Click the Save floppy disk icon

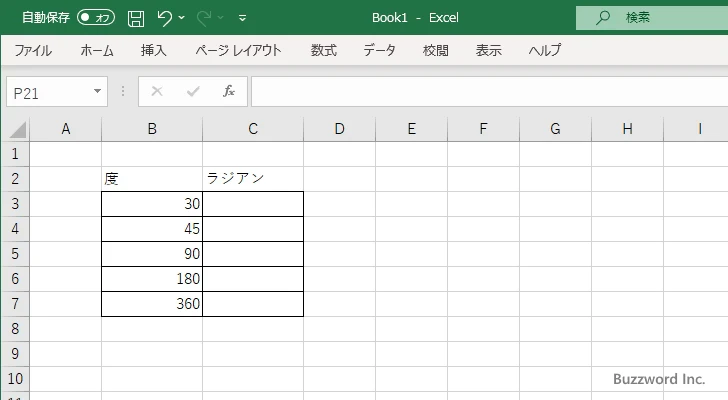click(136, 18)
